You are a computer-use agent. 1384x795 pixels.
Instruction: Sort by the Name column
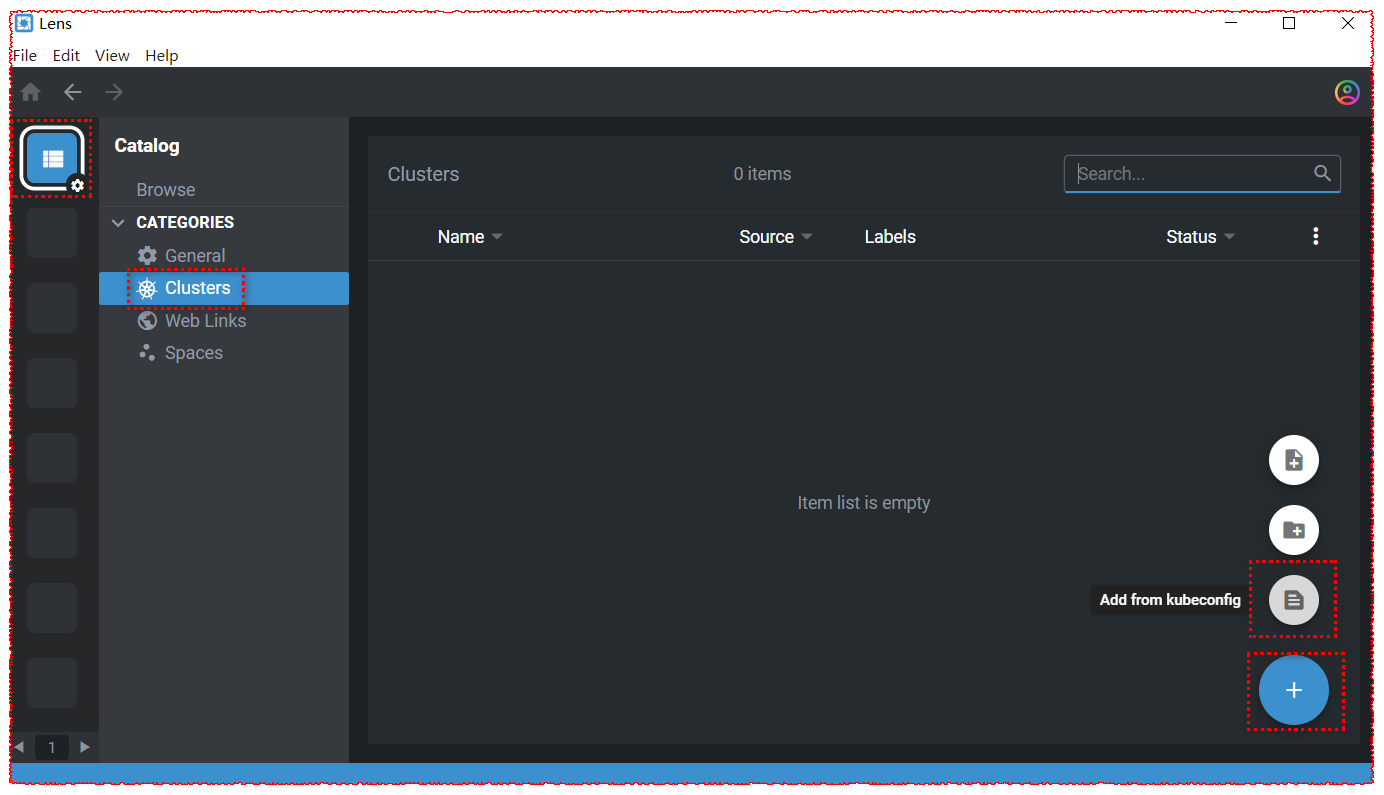click(470, 237)
